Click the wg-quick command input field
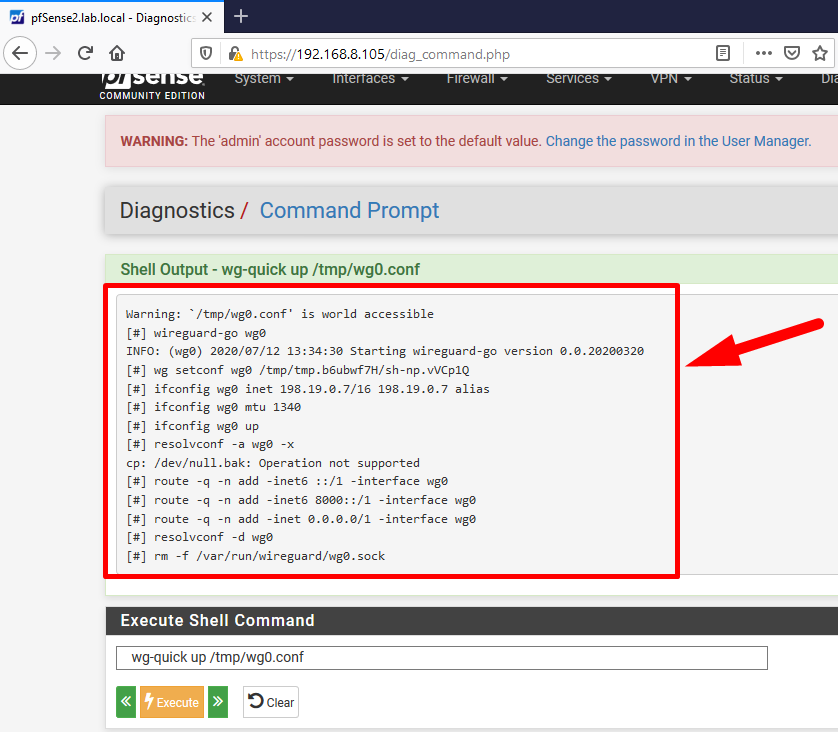 pos(441,658)
